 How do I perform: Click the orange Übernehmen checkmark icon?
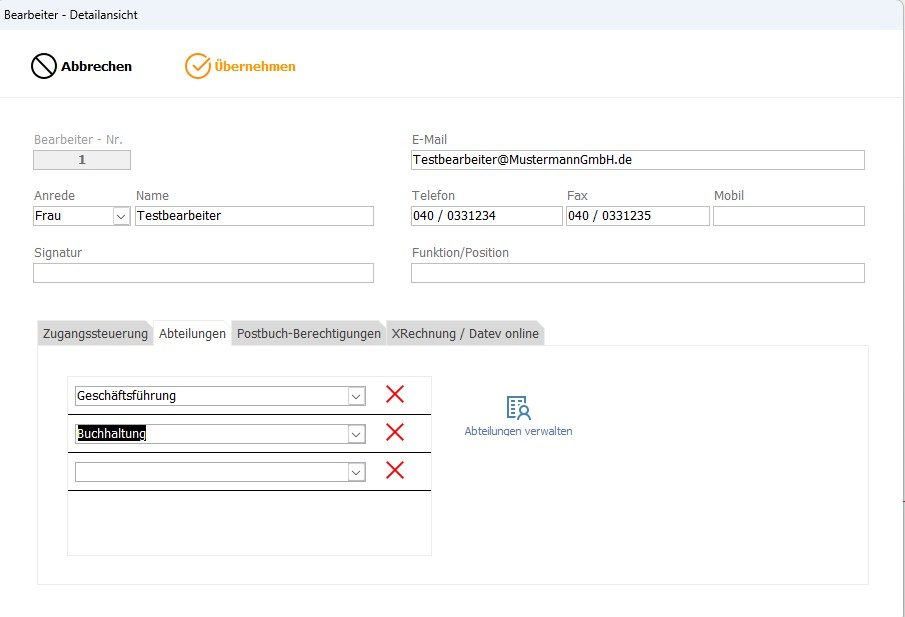[x=197, y=66]
